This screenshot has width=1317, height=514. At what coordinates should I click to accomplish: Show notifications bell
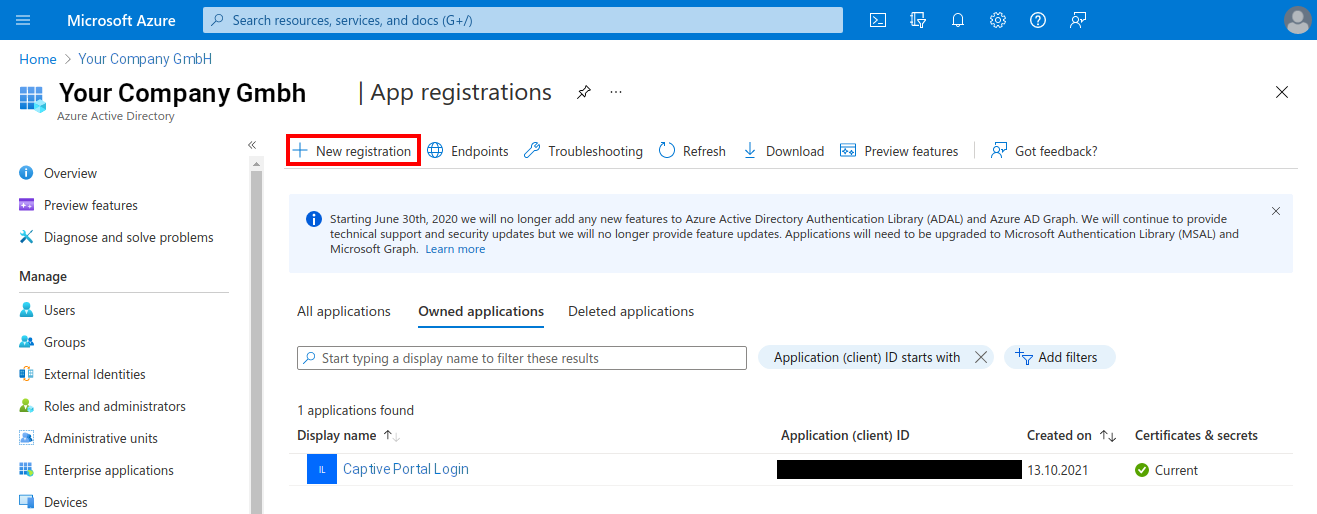pos(958,20)
